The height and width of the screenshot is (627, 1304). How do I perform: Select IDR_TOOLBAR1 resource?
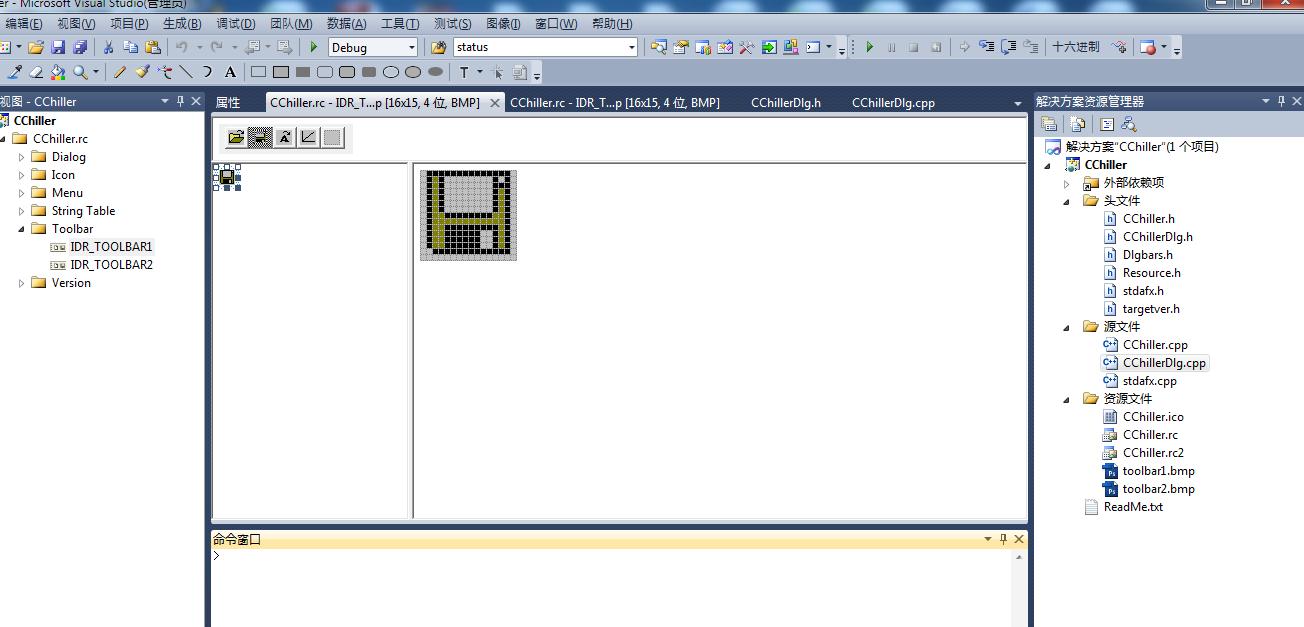coord(111,247)
